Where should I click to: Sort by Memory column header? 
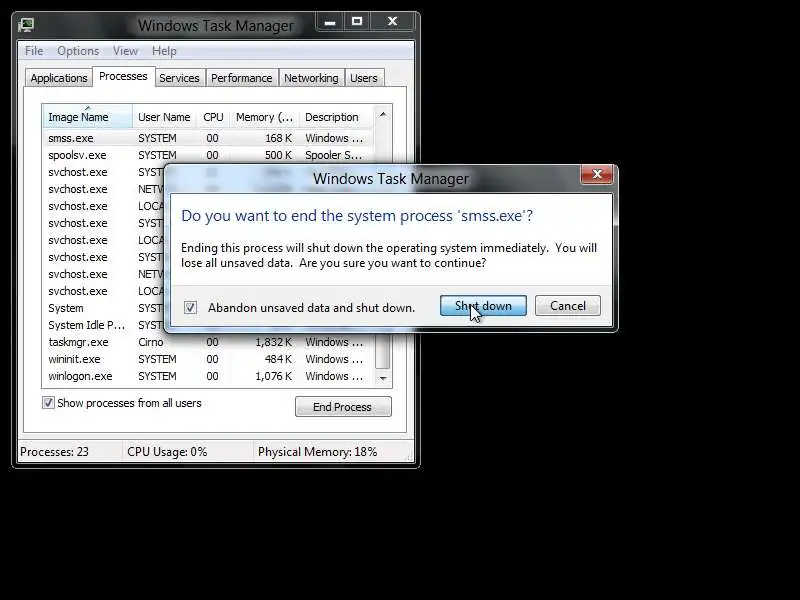tap(264, 117)
